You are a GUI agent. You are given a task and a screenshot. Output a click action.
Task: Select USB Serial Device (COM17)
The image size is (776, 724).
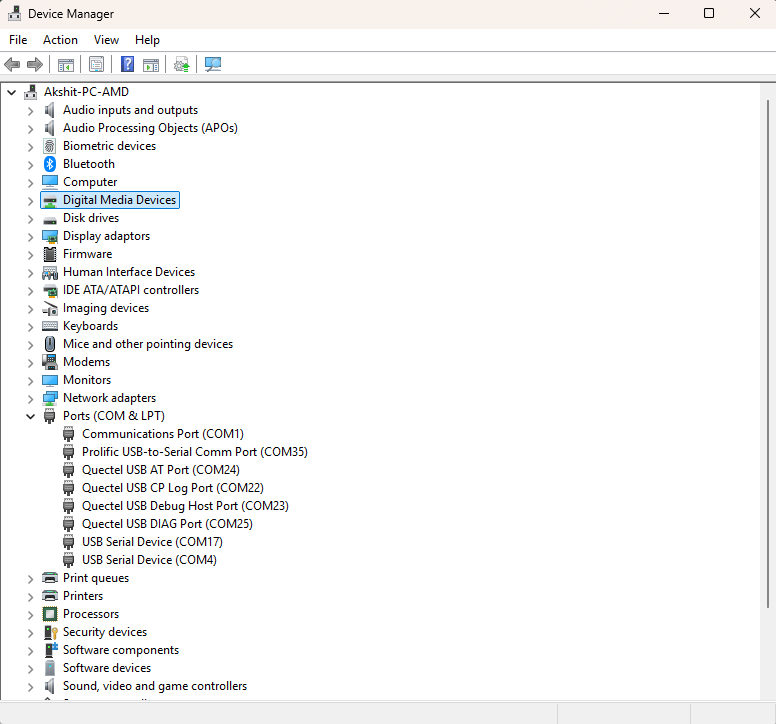152,542
